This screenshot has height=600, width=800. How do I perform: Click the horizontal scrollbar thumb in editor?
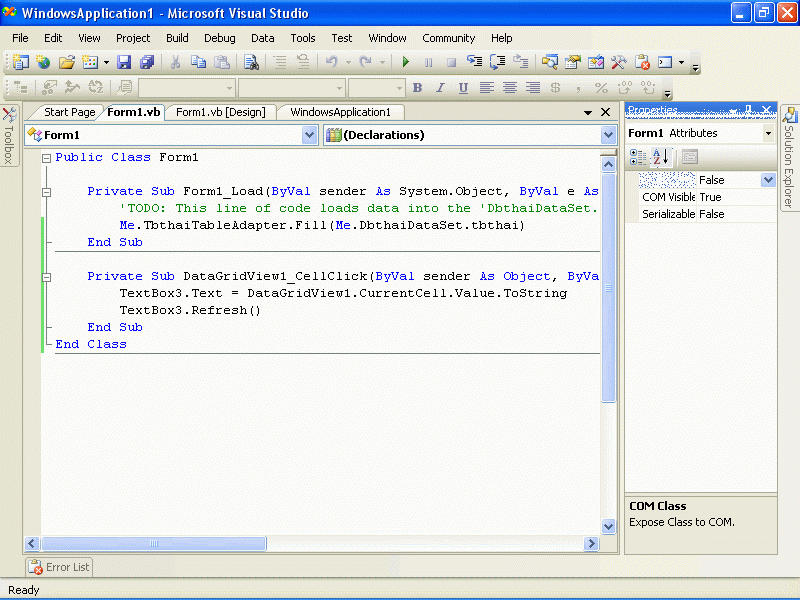[154, 544]
